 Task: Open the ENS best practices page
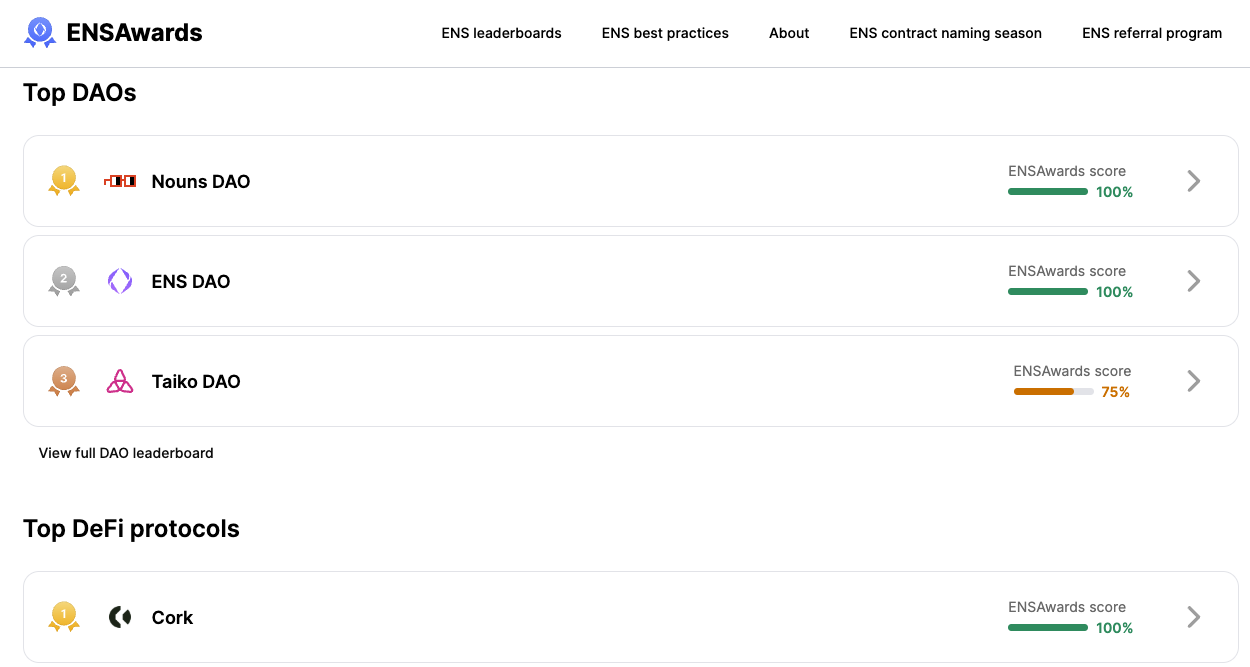click(x=664, y=32)
